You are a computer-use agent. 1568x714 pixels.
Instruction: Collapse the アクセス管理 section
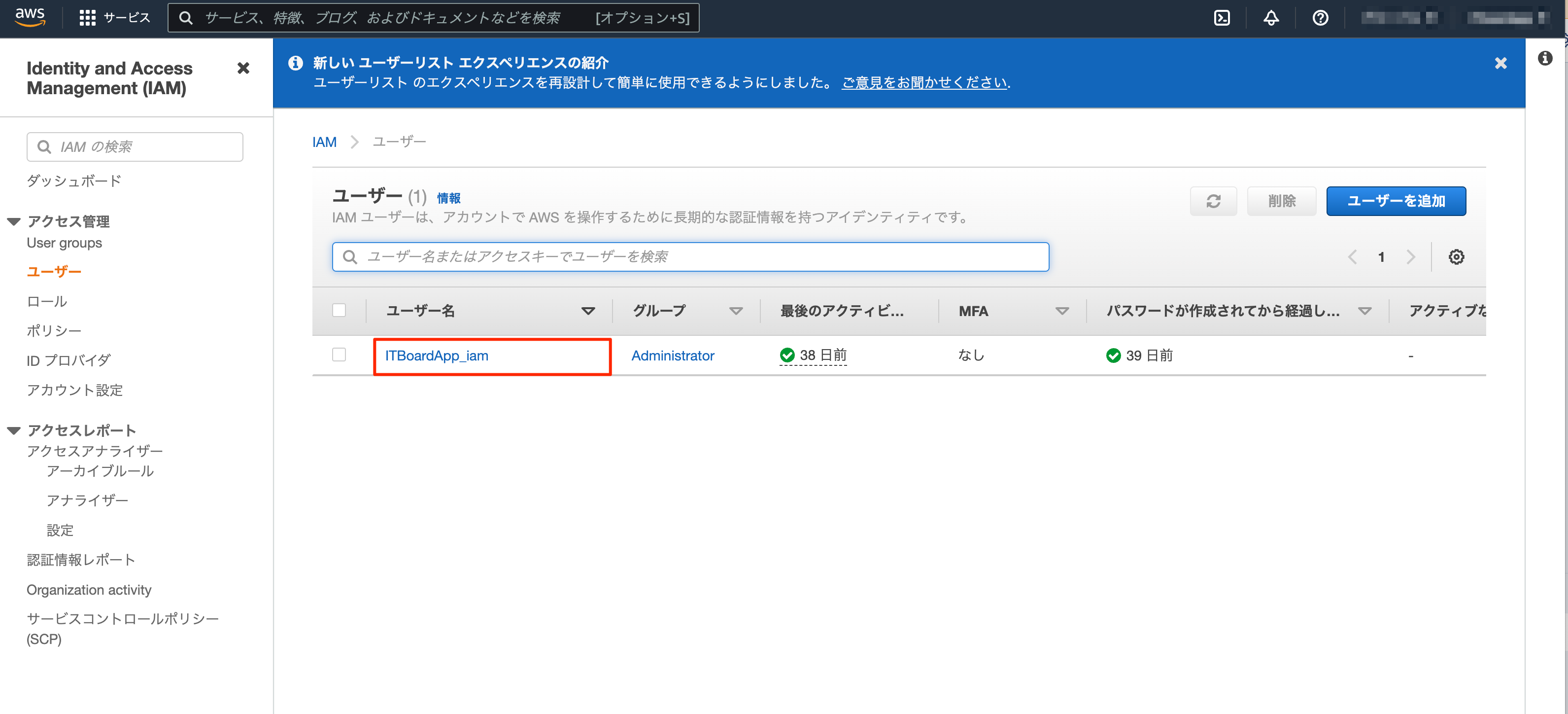[x=14, y=221]
